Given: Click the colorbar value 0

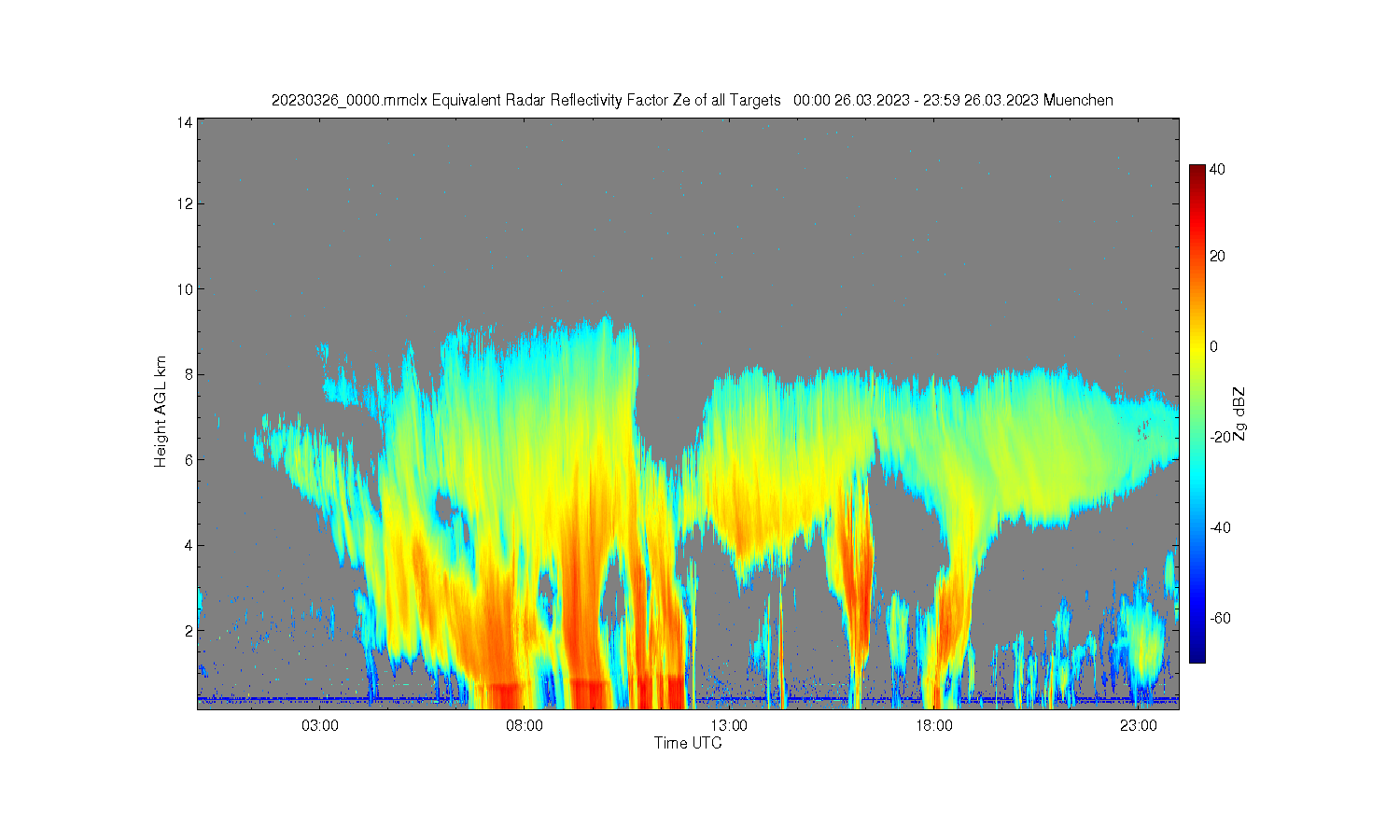Looking at the screenshot, I should (1213, 346).
